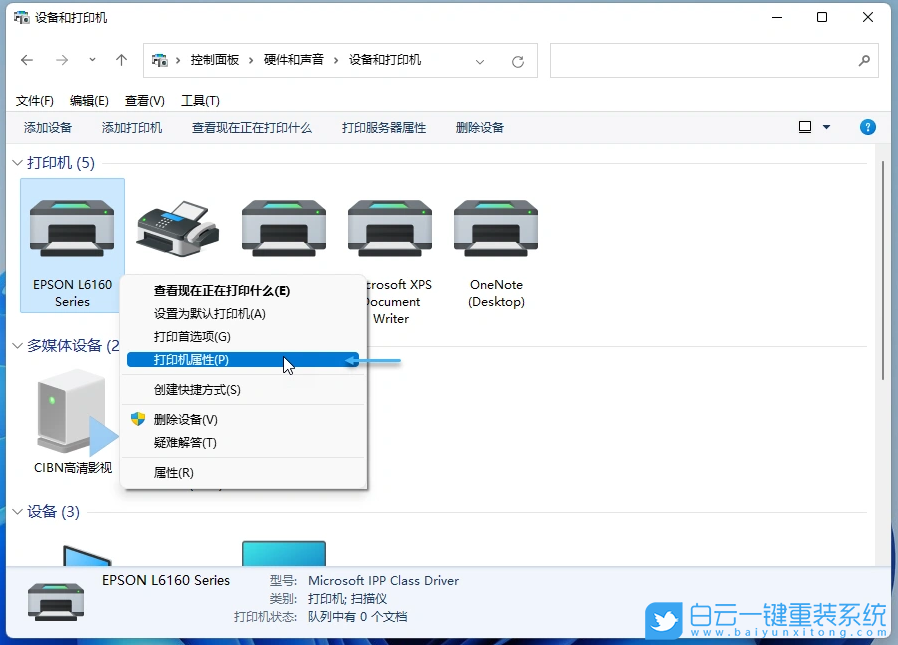Open the Fax device icon
This screenshot has width=898, height=645.
tap(178, 228)
